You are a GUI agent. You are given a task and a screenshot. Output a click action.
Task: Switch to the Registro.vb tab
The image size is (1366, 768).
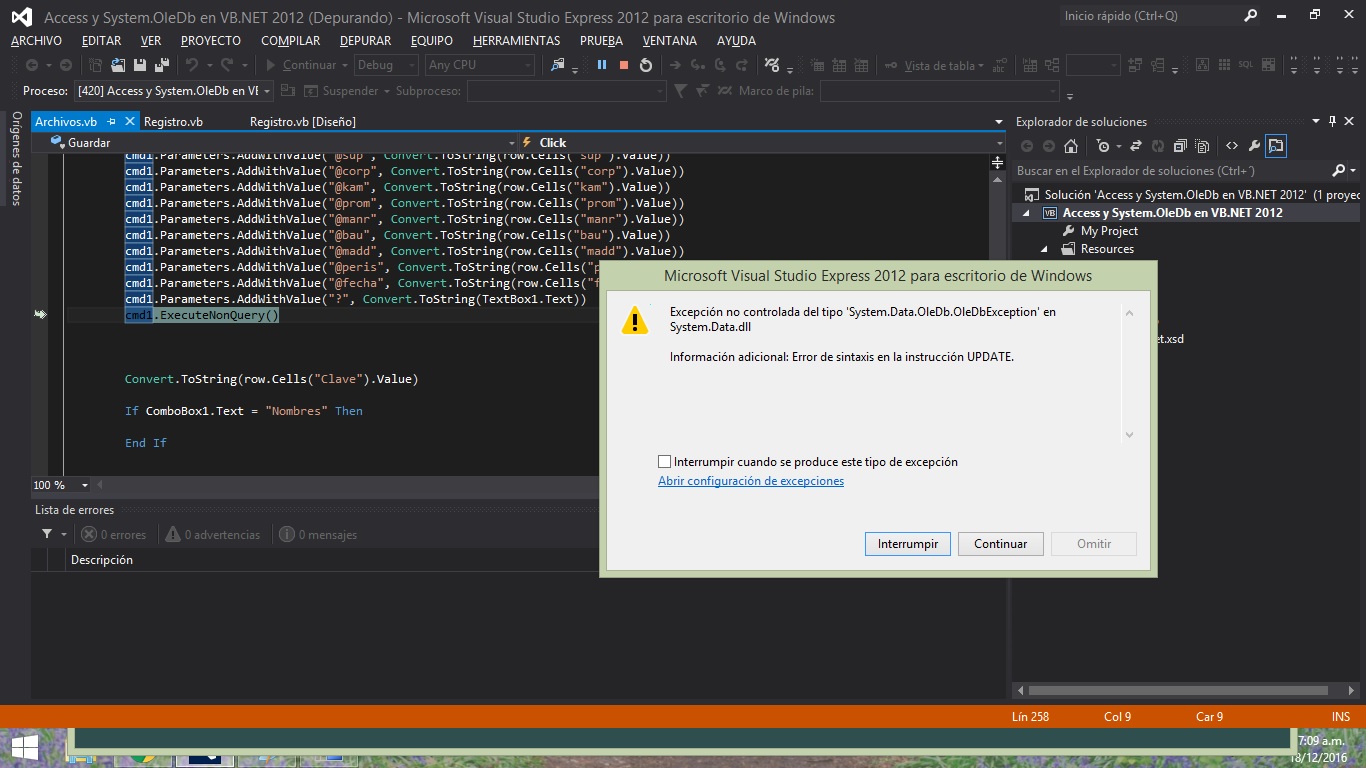click(x=173, y=122)
